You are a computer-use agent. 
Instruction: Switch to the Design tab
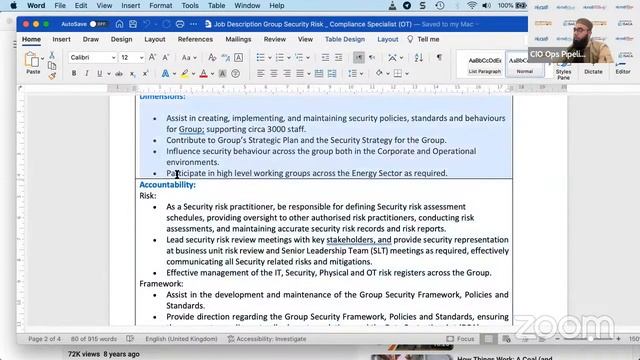click(x=121, y=39)
